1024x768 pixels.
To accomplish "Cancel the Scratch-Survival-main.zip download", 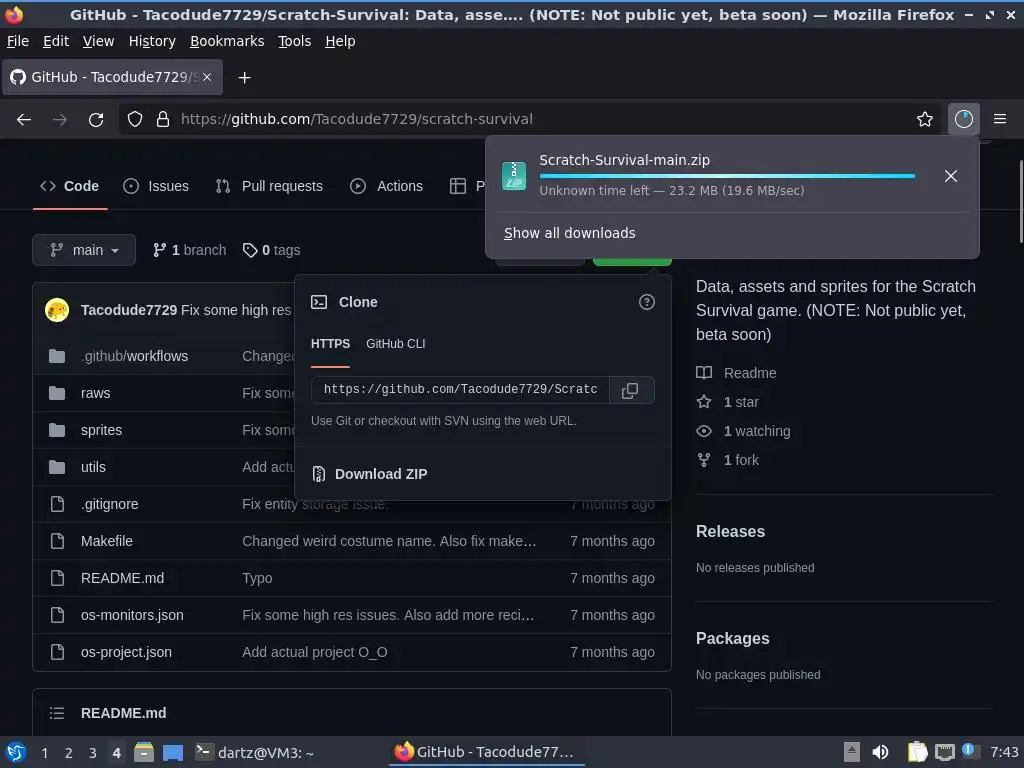I will tap(951, 176).
